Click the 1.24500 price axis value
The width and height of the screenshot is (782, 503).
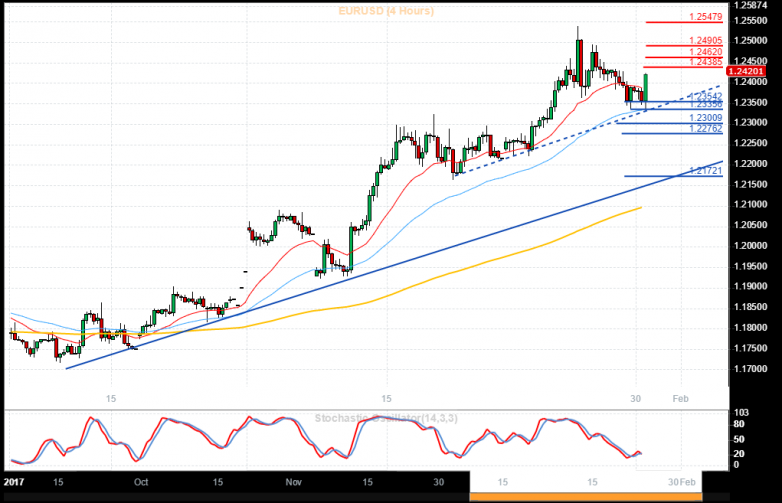click(x=751, y=61)
